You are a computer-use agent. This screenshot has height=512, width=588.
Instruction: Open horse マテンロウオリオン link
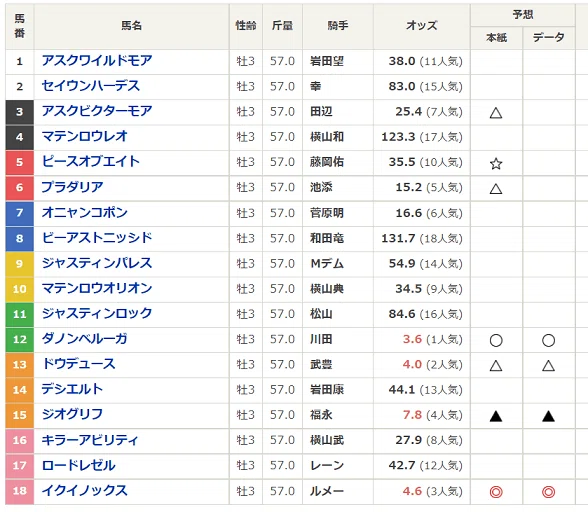(x=97, y=288)
